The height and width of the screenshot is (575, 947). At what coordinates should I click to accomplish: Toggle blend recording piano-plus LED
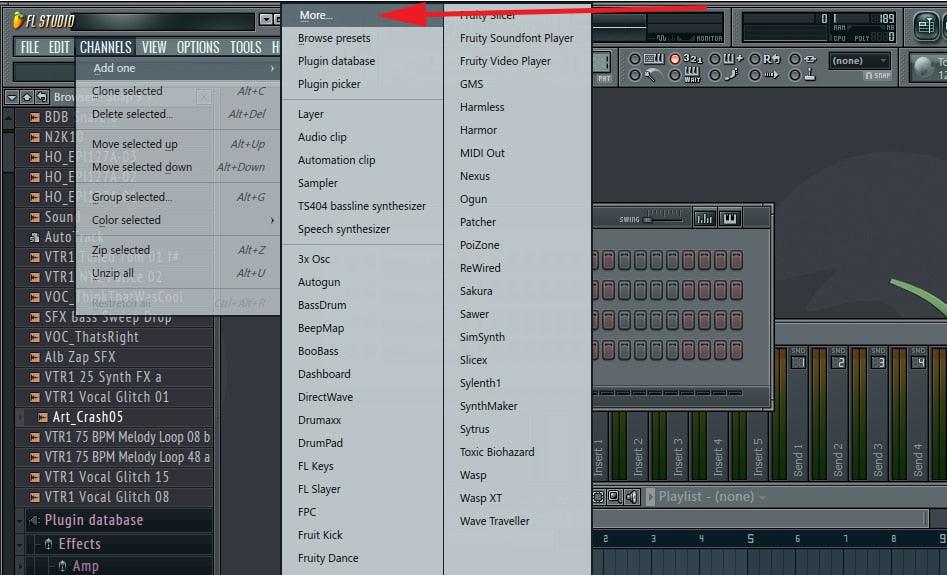715,59
